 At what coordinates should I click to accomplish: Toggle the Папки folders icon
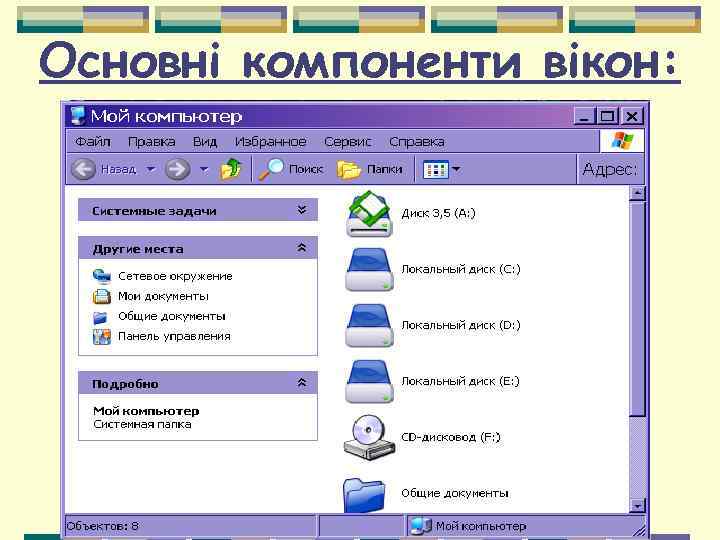pos(349,169)
